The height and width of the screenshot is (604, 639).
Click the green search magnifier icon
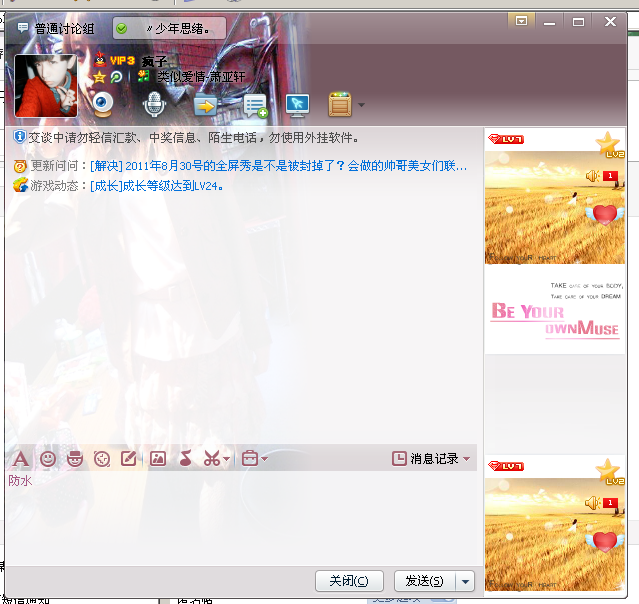(x=117, y=77)
